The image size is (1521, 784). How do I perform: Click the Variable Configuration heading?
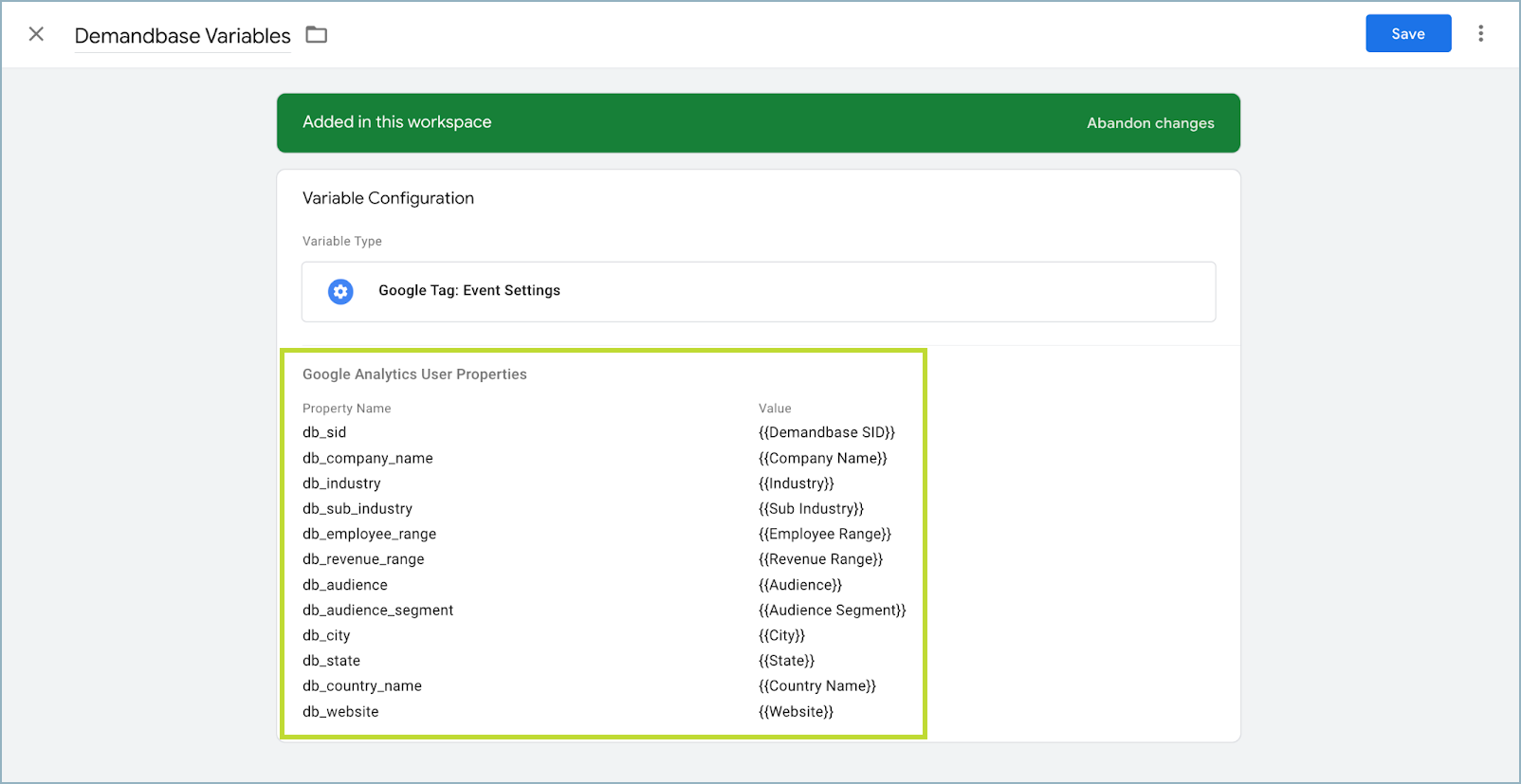click(x=388, y=198)
